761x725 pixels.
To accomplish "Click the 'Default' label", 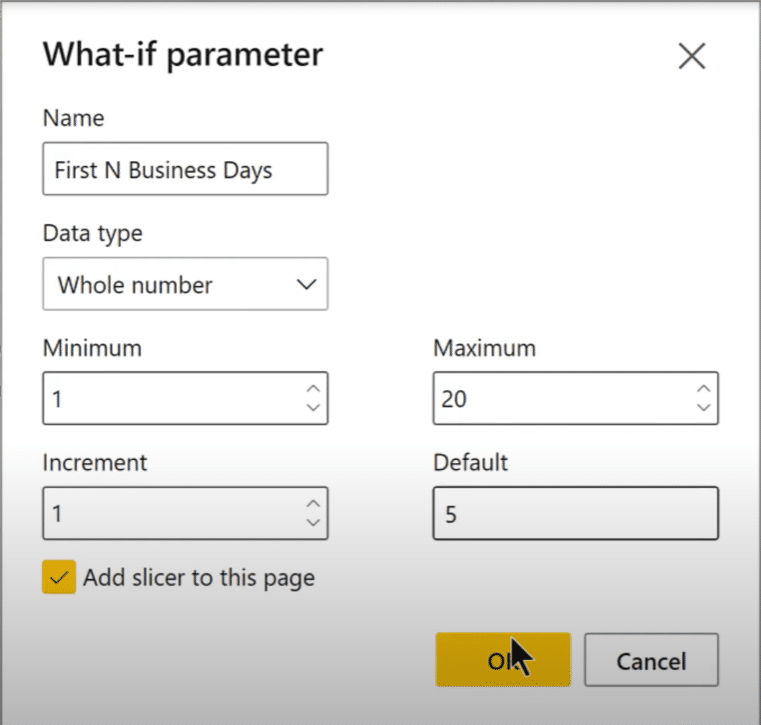I will (470, 462).
